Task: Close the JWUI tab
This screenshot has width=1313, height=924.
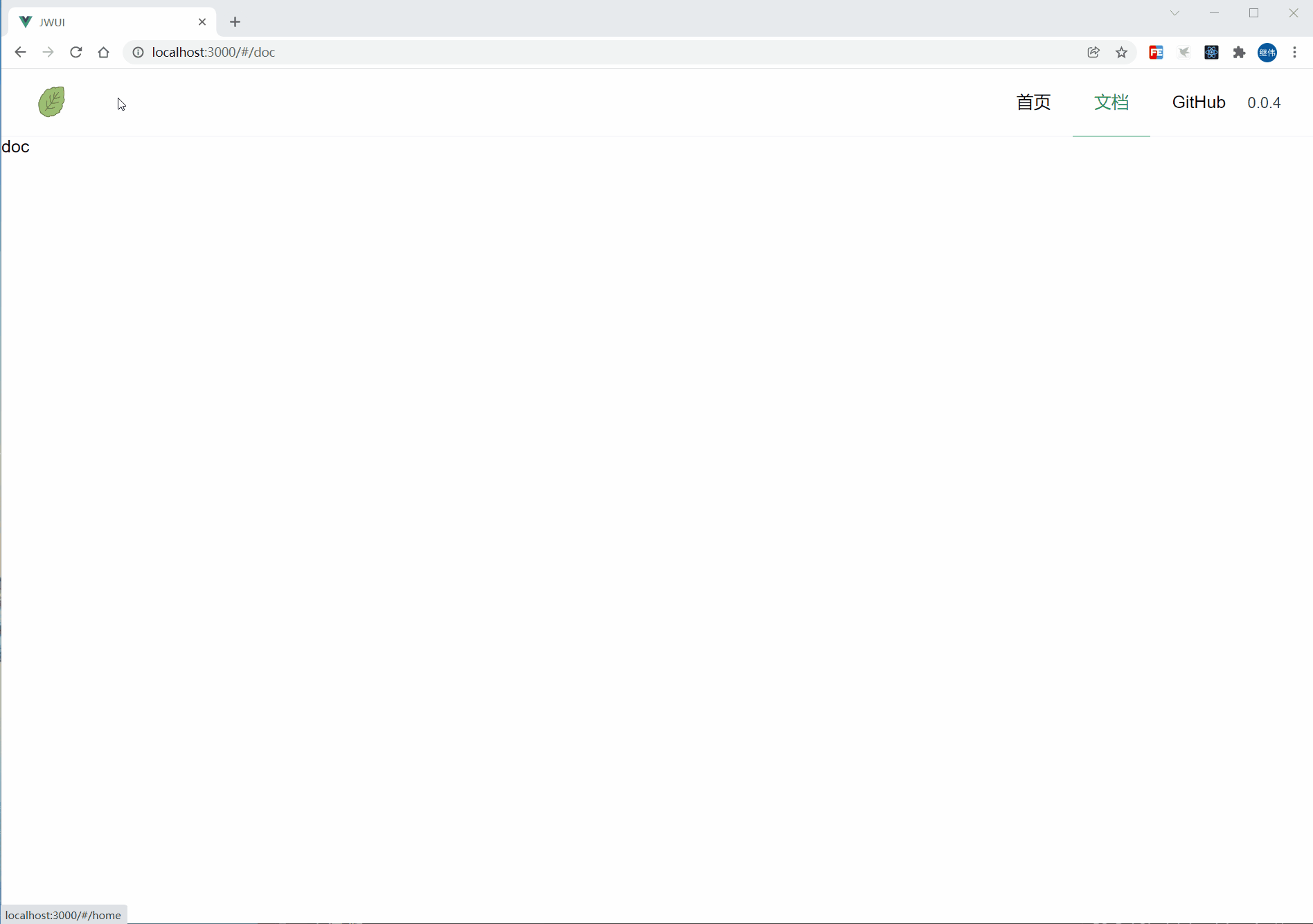Action: pyautogui.click(x=202, y=21)
